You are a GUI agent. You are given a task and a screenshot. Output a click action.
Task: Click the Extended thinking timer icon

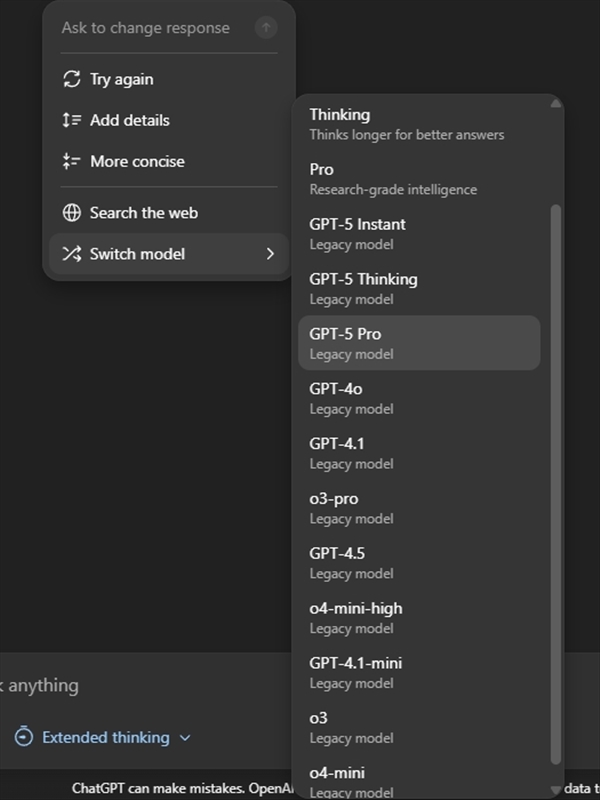(x=24, y=737)
